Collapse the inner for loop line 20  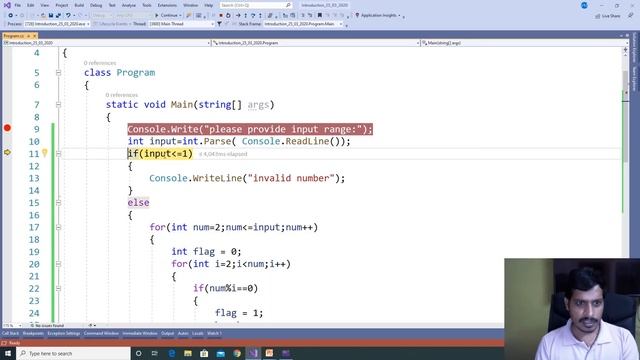(x=58, y=264)
